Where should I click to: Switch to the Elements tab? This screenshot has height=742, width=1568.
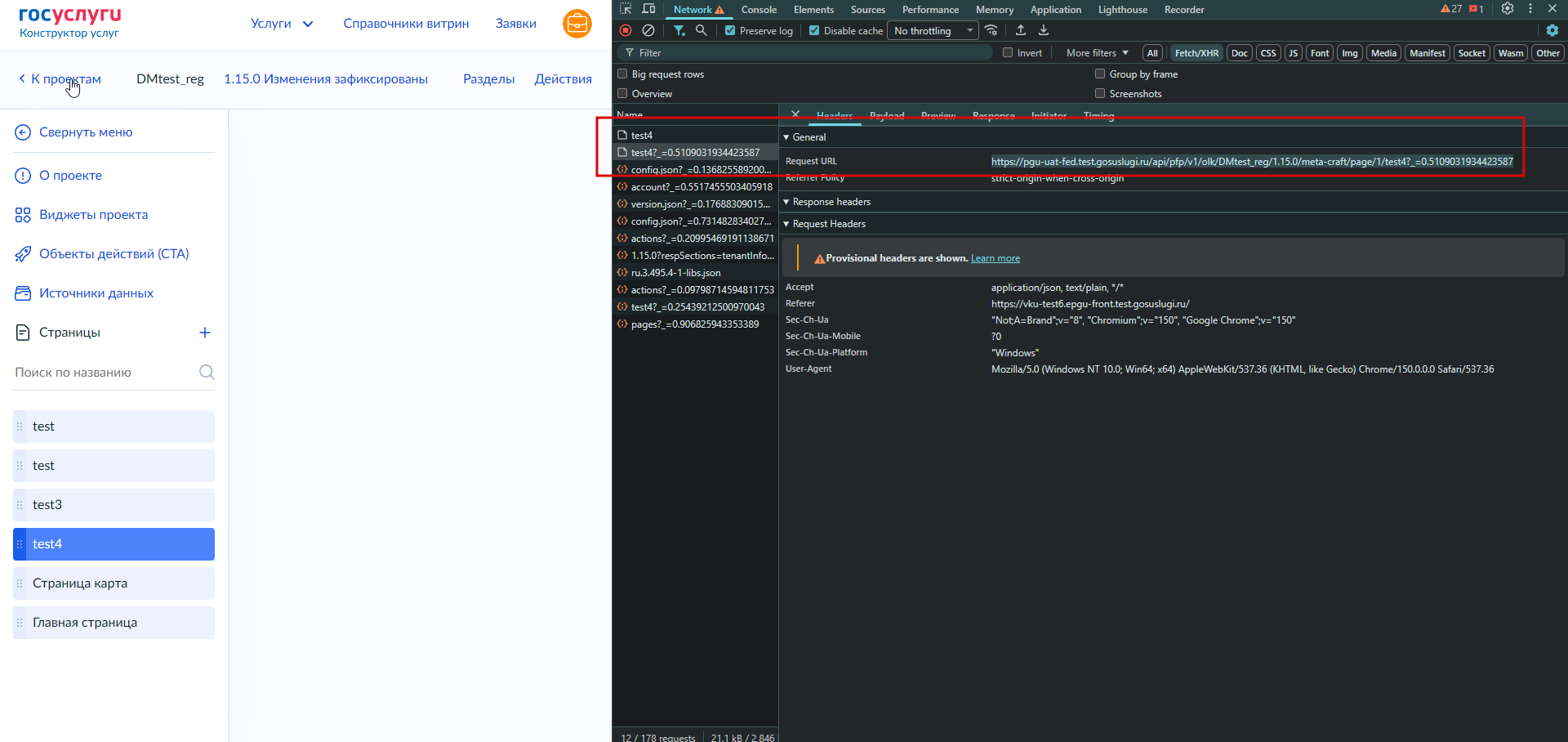pyautogui.click(x=813, y=10)
